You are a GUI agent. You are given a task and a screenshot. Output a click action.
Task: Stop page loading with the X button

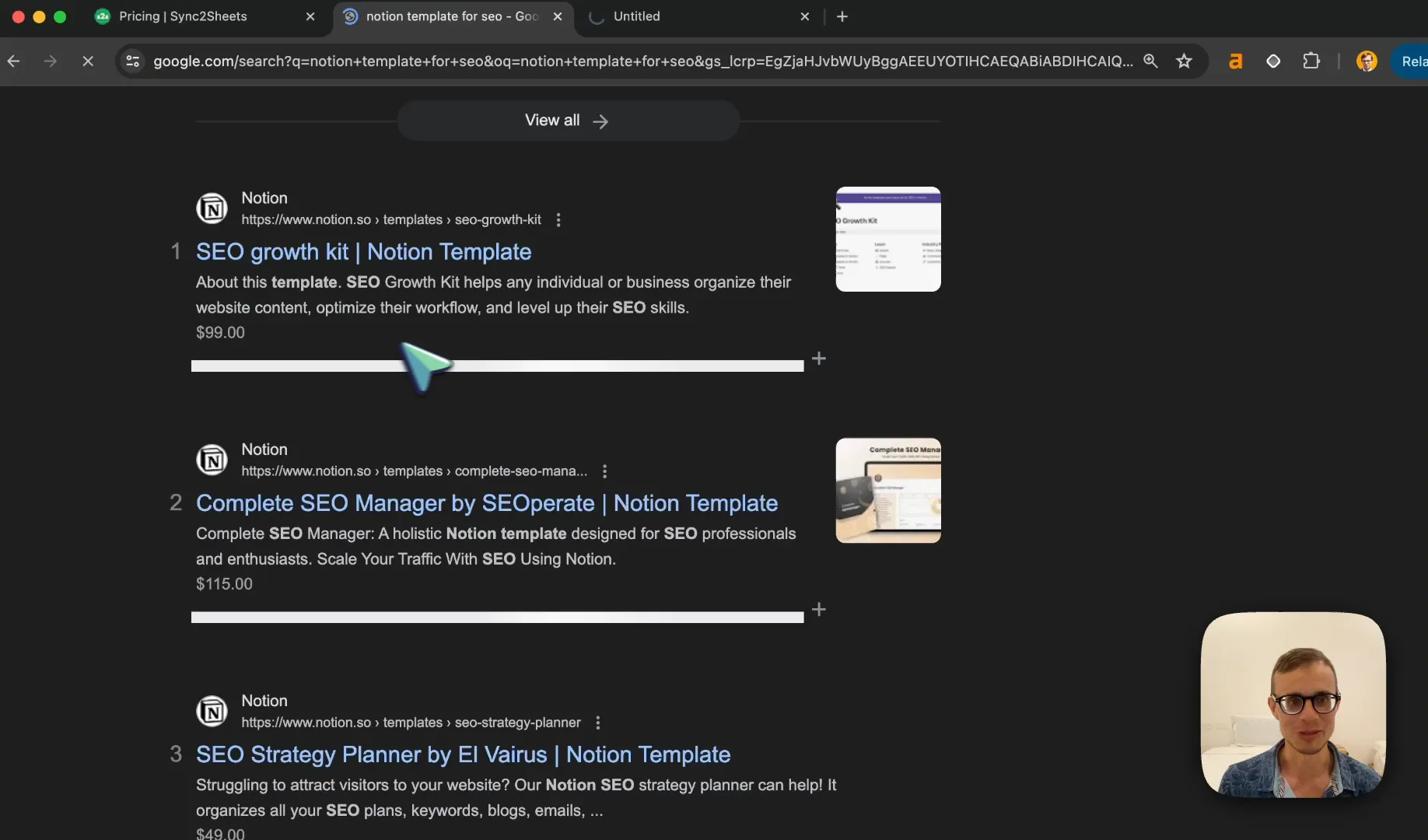[88, 61]
